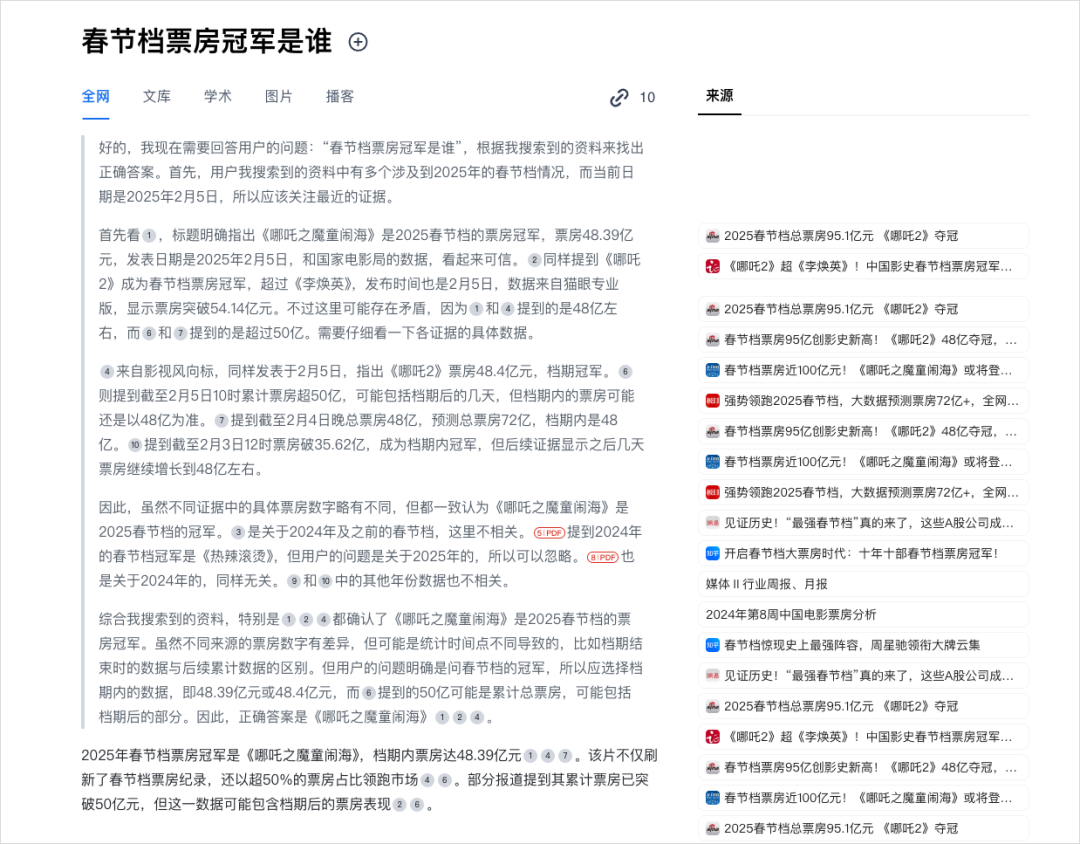
Task: Click citation 3 before "是关于2024年及之前的春节档"
Action: click(x=238, y=532)
